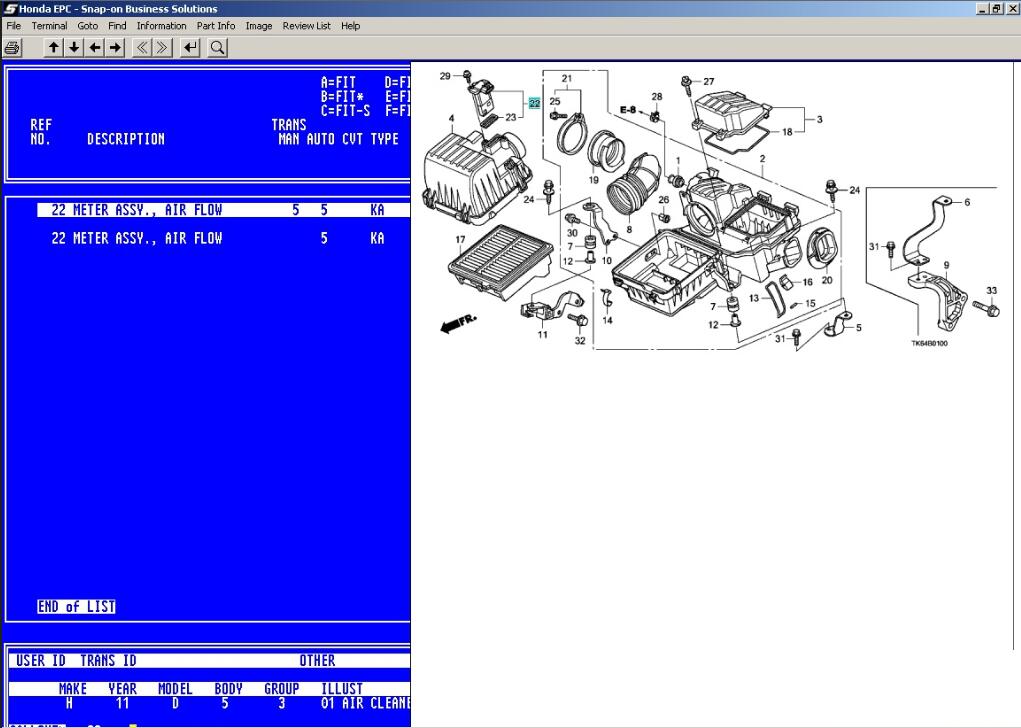Image resolution: width=1021 pixels, height=728 pixels.
Task: Click callout 20 in the parts diagram
Action: [x=827, y=281]
